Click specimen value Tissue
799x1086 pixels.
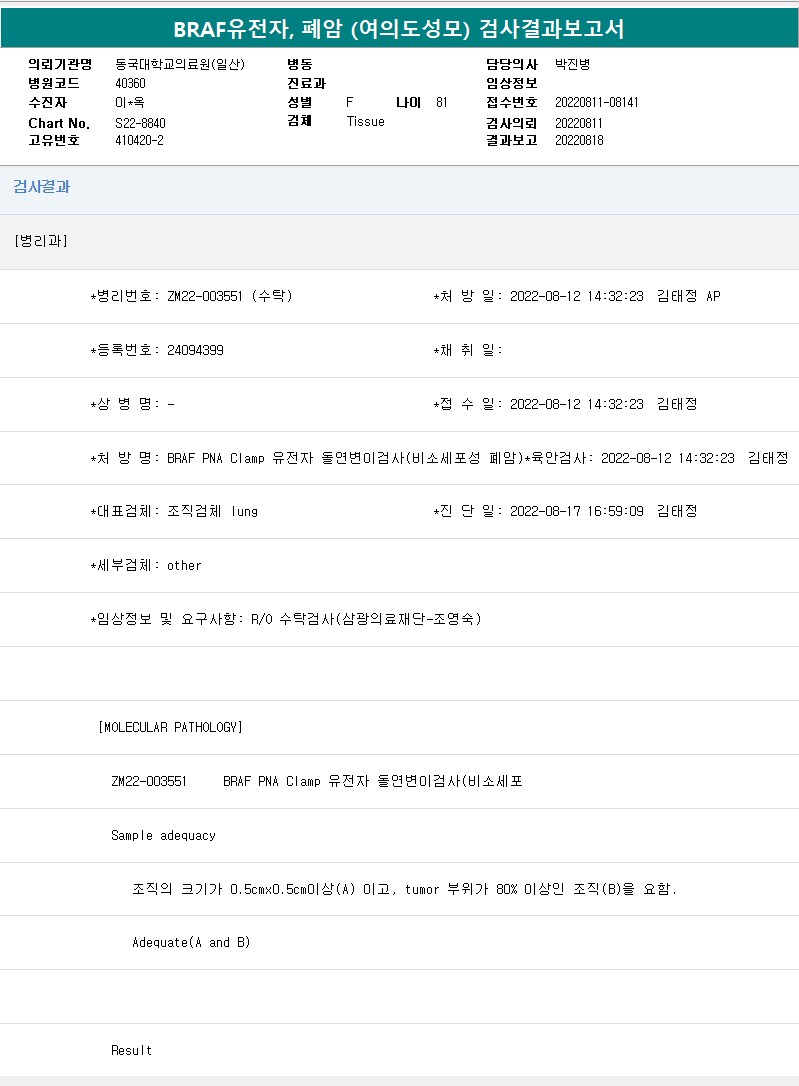pos(366,121)
